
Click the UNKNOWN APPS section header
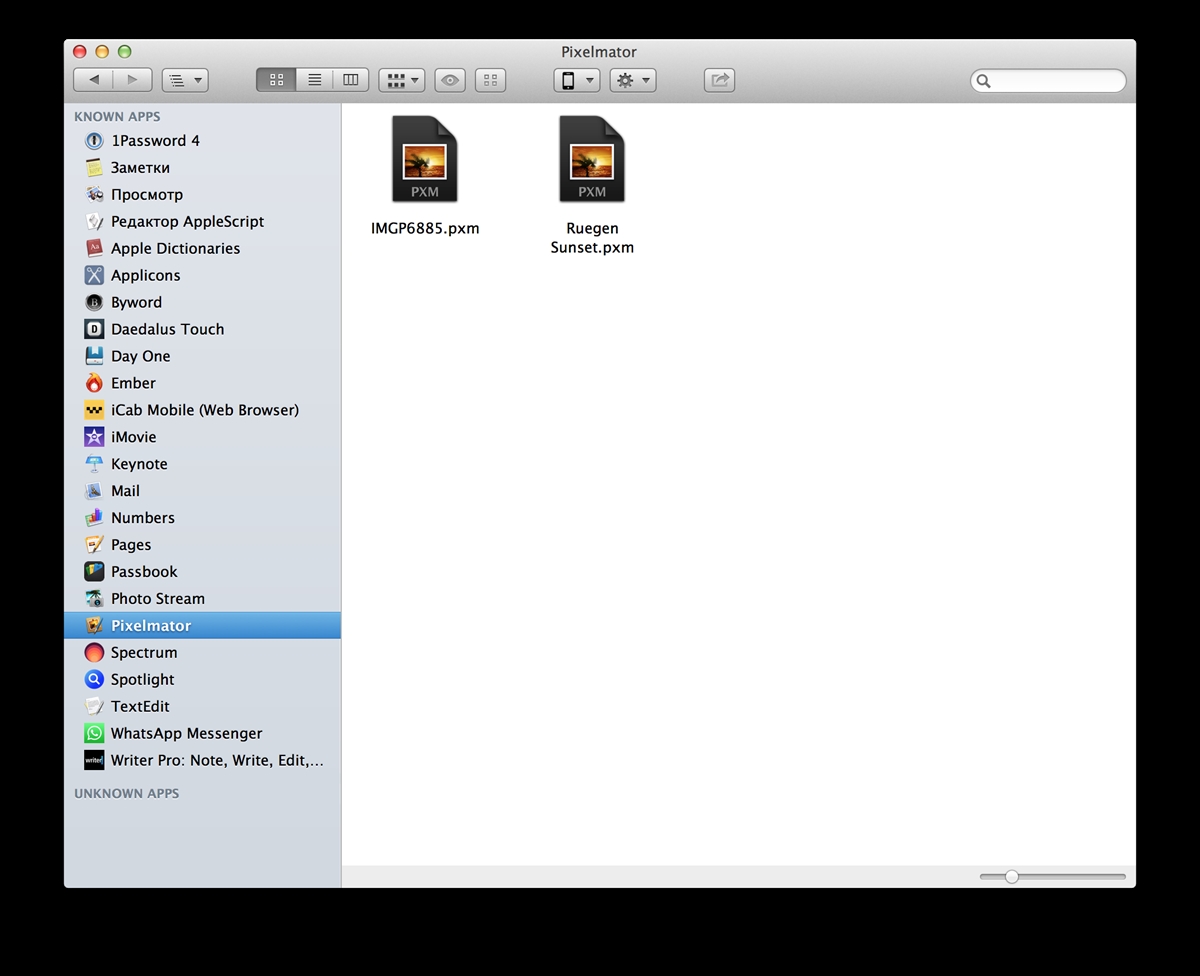coord(126,793)
